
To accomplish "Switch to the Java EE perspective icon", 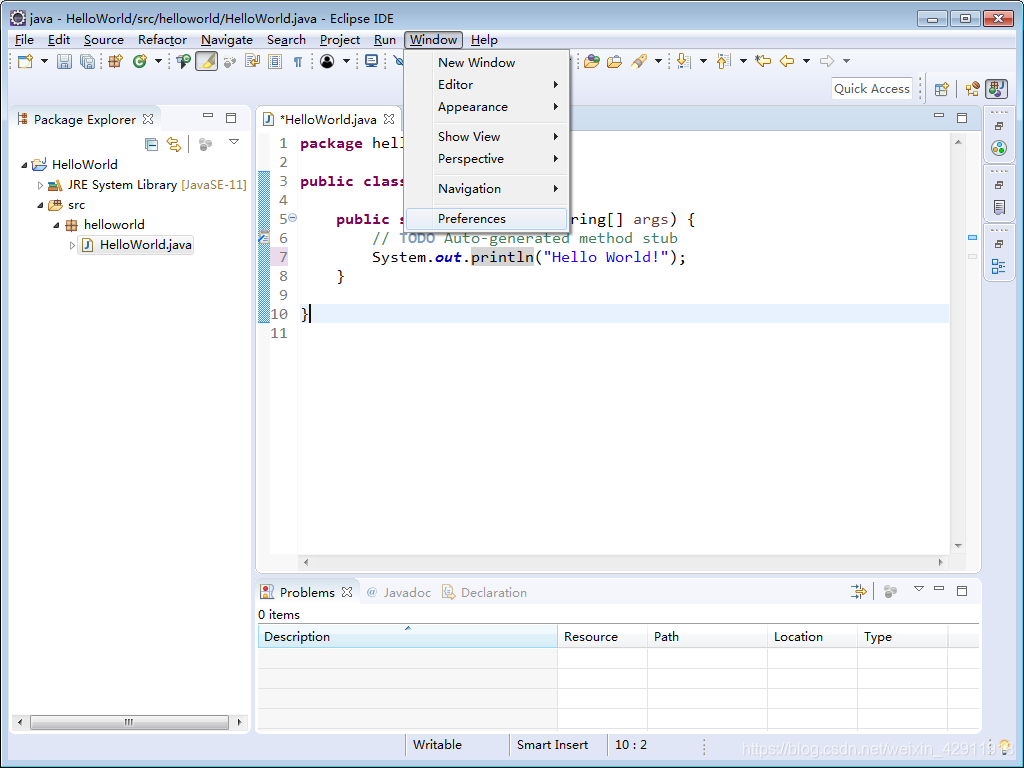I will pyautogui.click(x=972, y=89).
